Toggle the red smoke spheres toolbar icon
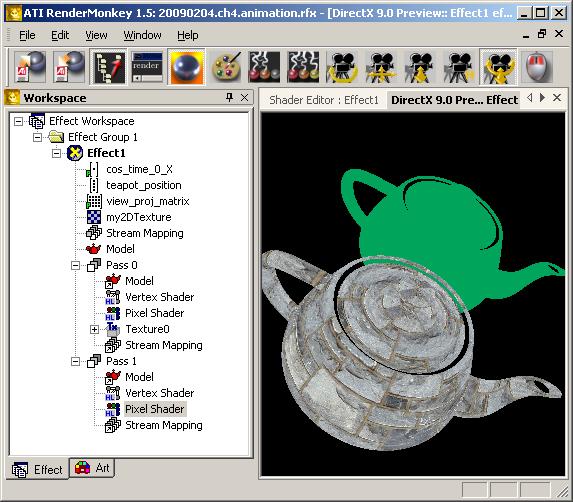Screen dimensions: 573x502 coord(264,67)
